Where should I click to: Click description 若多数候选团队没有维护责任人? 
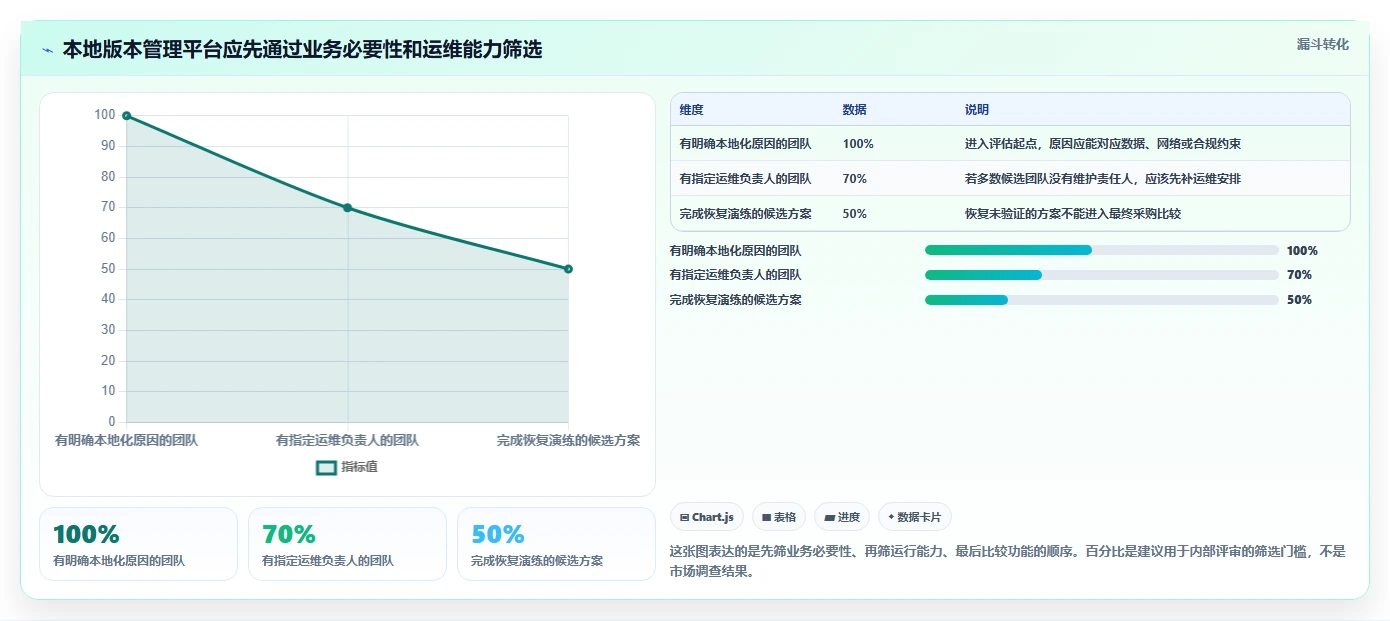click(x=1103, y=179)
